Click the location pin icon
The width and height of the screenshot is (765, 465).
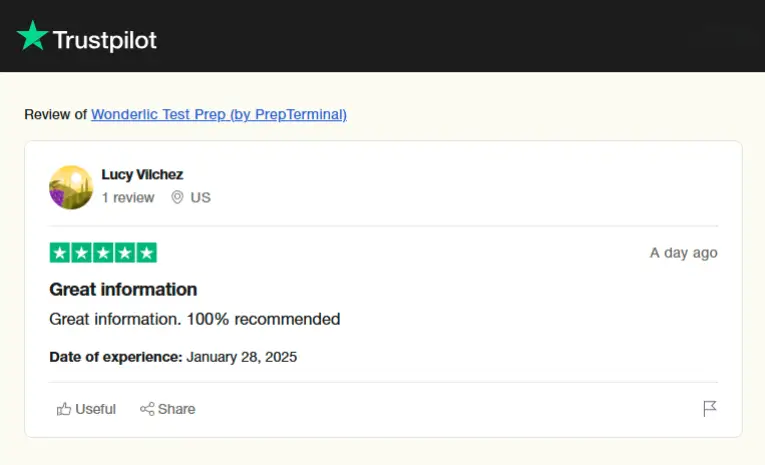[177, 197]
